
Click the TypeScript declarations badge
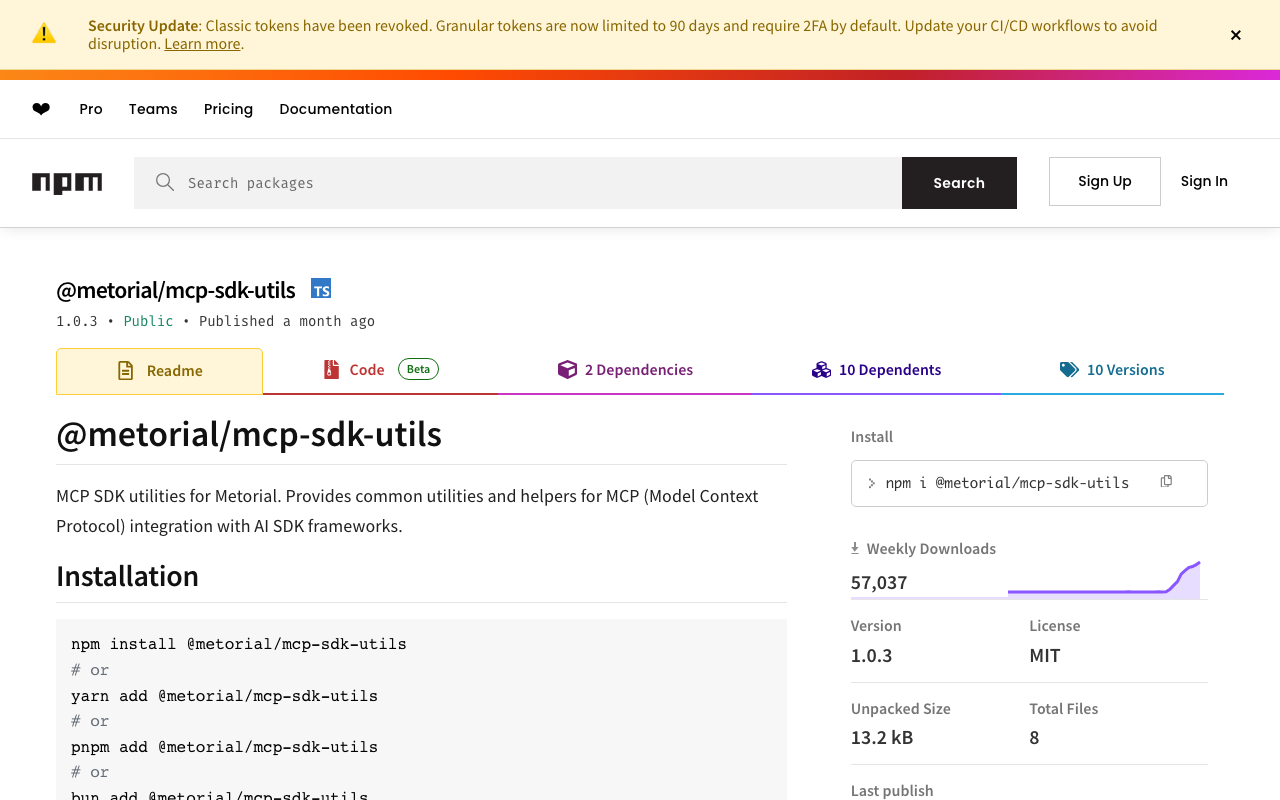click(321, 289)
